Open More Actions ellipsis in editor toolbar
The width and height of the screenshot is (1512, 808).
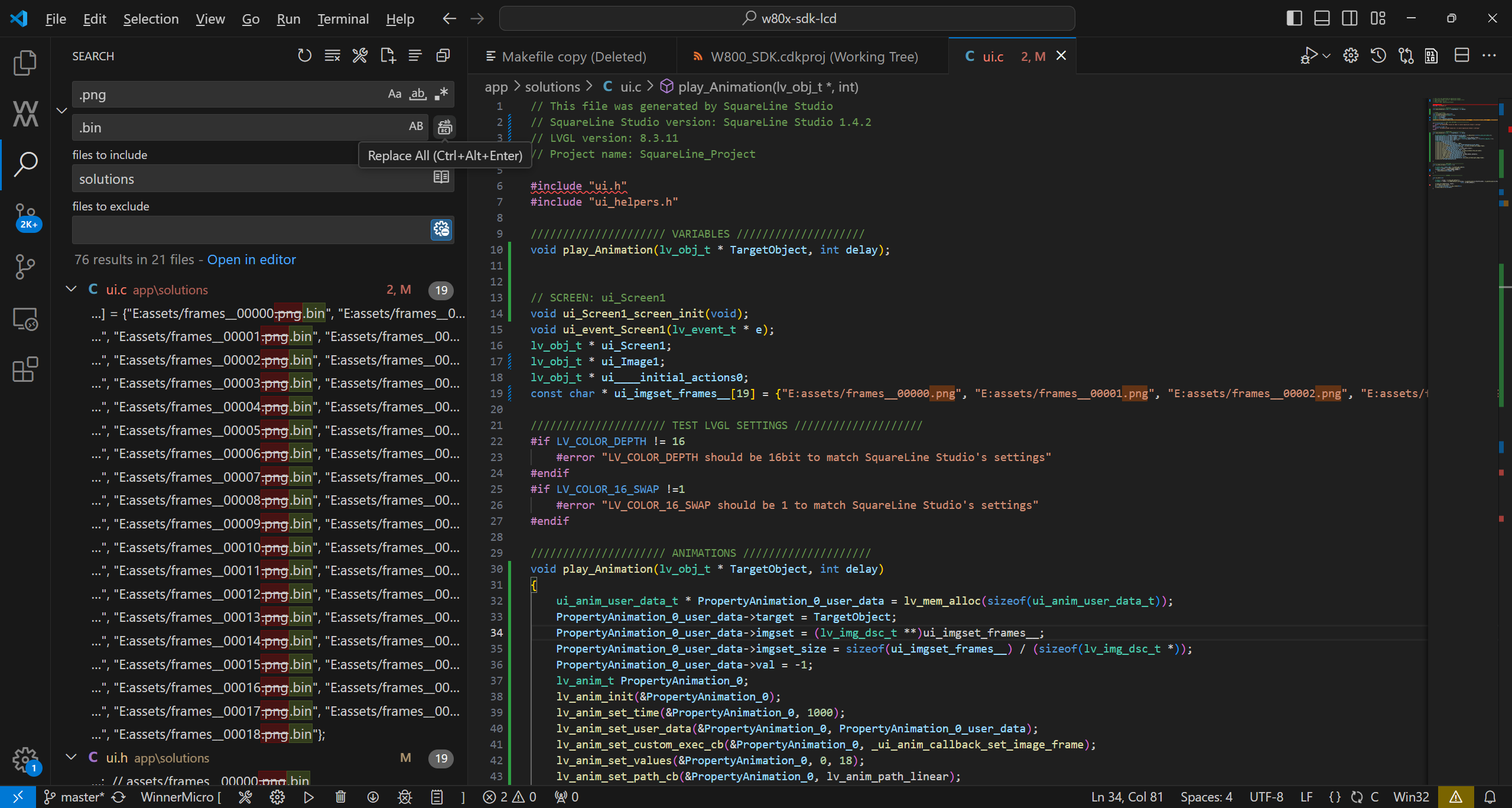point(1489,56)
